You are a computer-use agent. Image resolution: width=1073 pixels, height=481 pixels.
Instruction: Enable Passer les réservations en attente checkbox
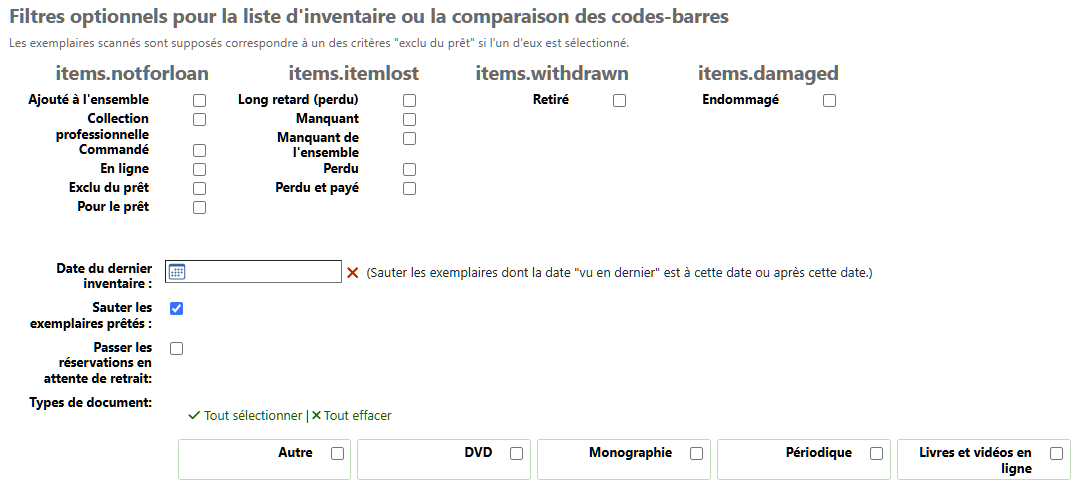[177, 348]
